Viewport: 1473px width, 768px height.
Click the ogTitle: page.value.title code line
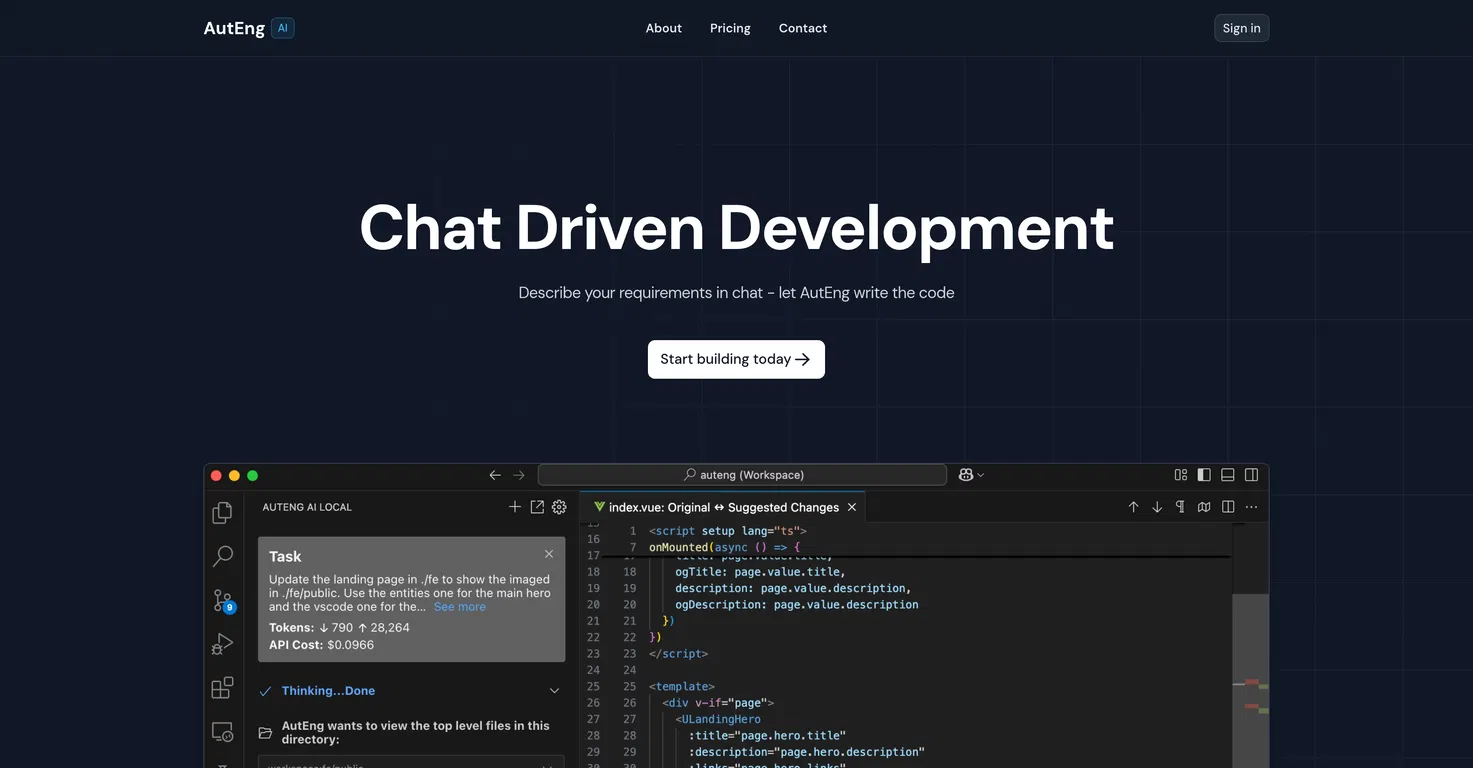point(760,572)
